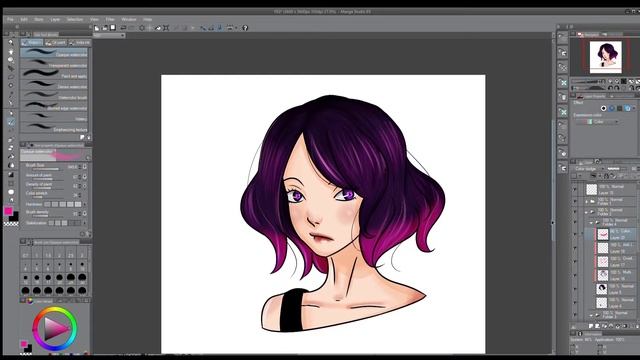The width and height of the screenshot is (640, 360).
Task: Open the Layer menu
Action: click(55, 19)
